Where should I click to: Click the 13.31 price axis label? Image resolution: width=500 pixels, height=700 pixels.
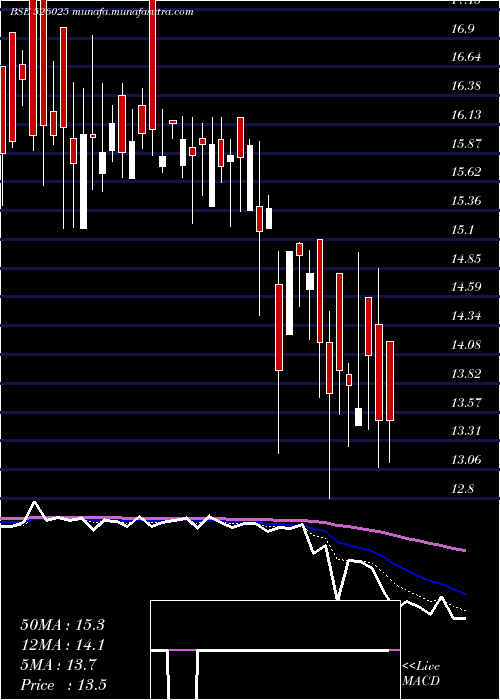click(x=467, y=431)
